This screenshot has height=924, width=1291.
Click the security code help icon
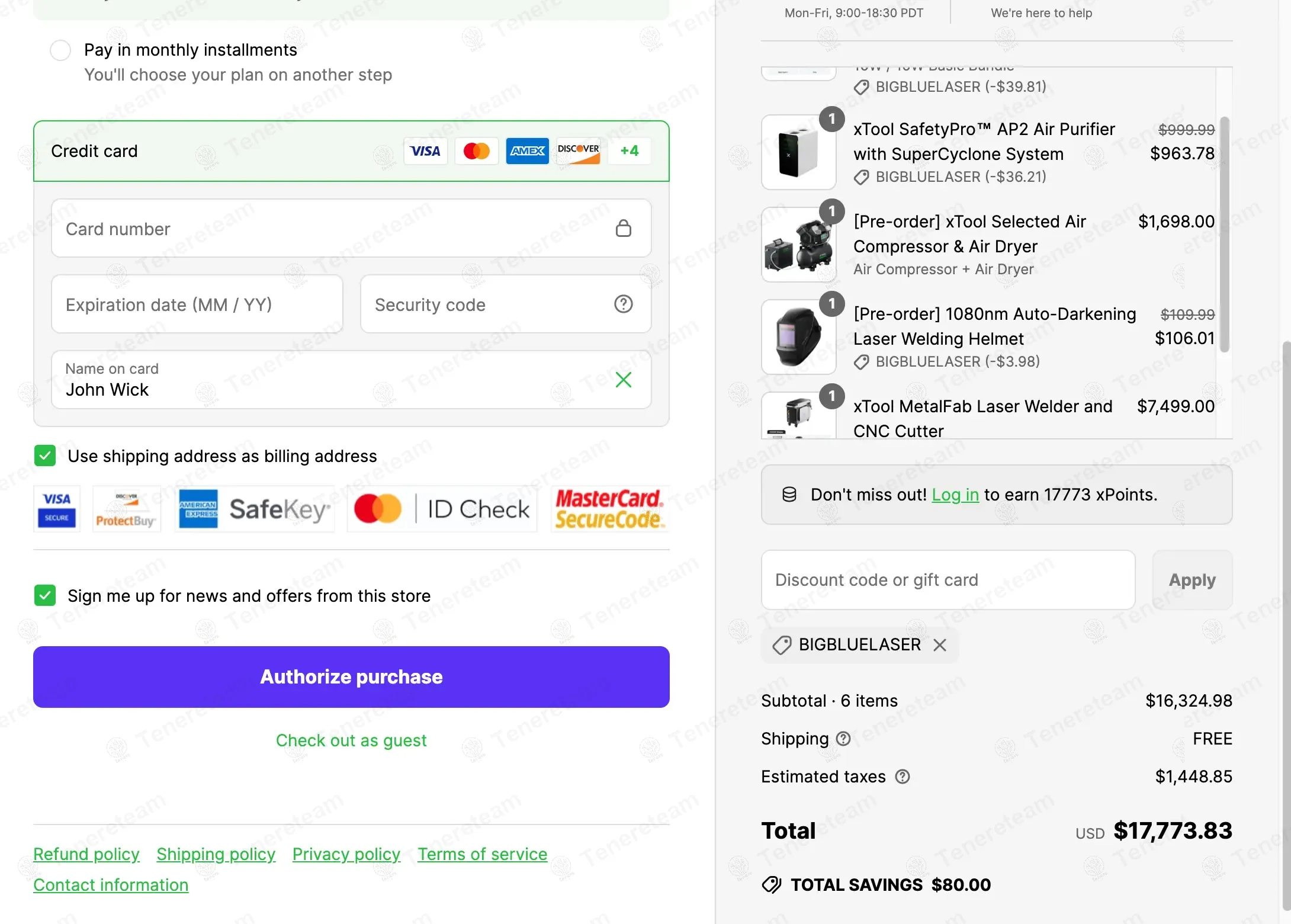tap(623, 304)
